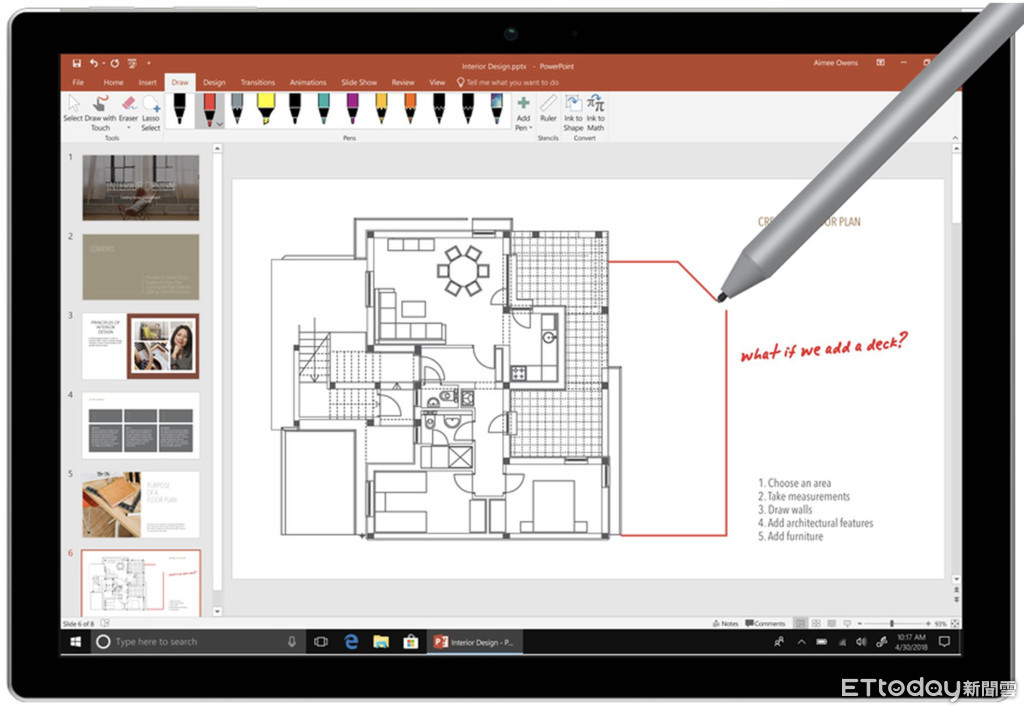Image resolution: width=1024 pixels, height=708 pixels.
Task: Open the Eraser dropdown arrow
Action: (x=129, y=128)
